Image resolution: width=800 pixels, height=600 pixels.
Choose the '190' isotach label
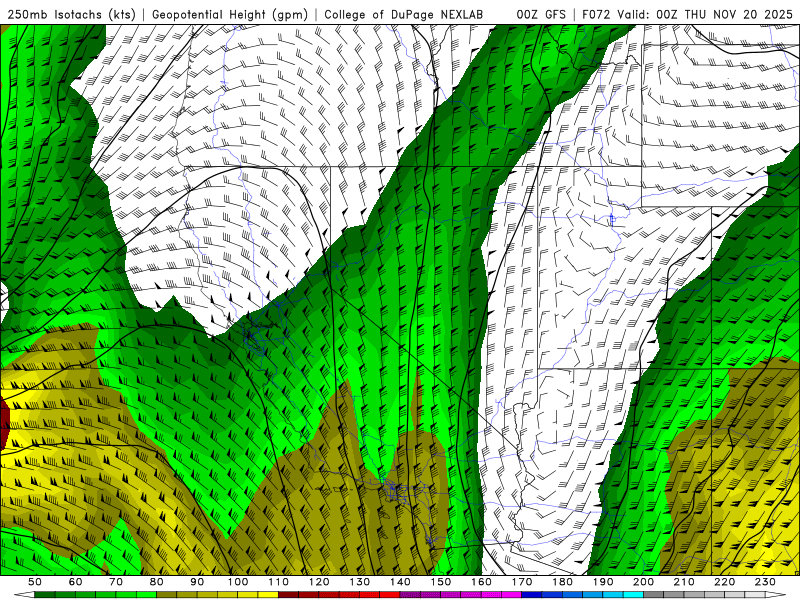603,582
